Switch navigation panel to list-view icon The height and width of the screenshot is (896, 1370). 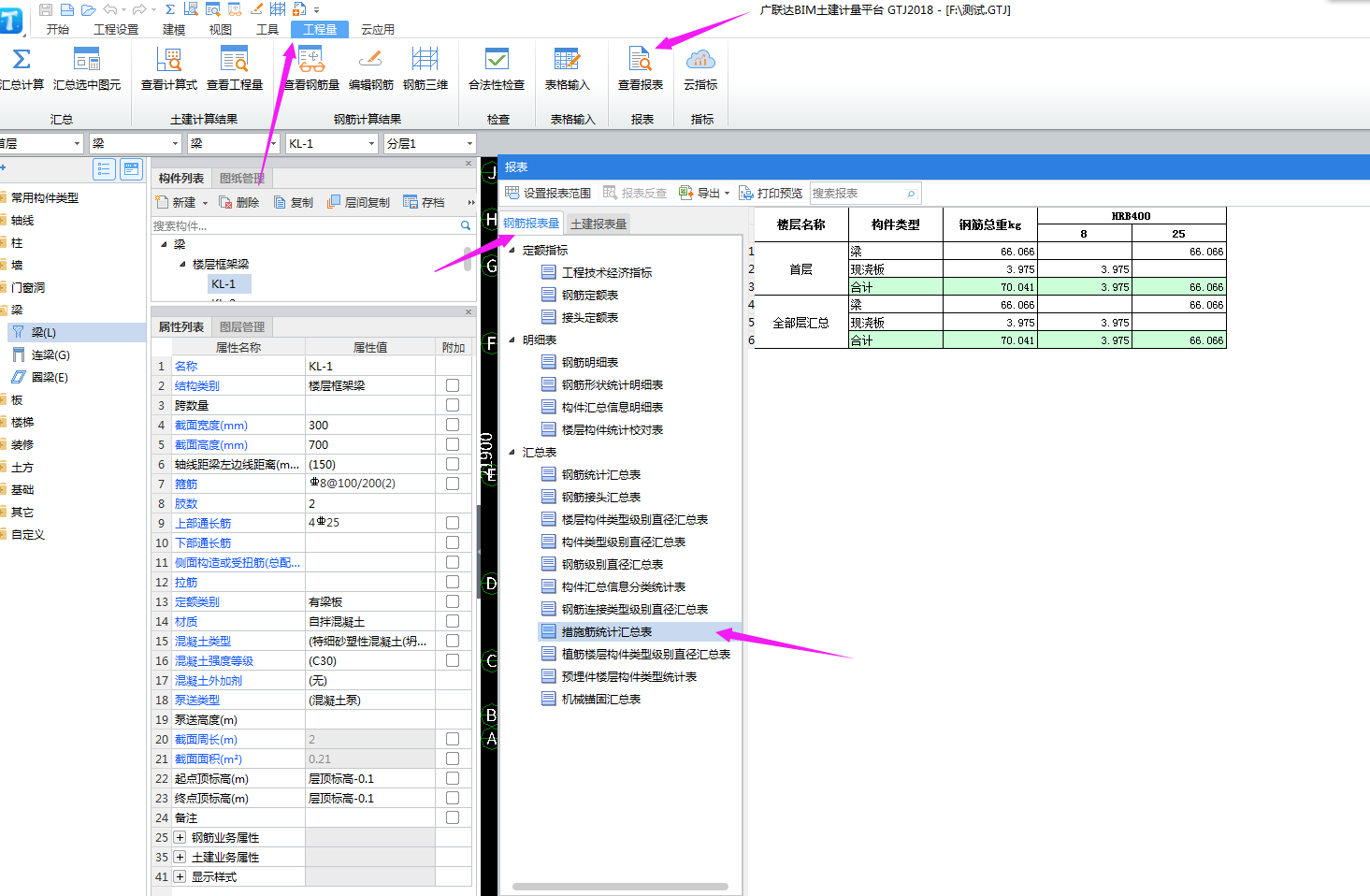coord(104,169)
